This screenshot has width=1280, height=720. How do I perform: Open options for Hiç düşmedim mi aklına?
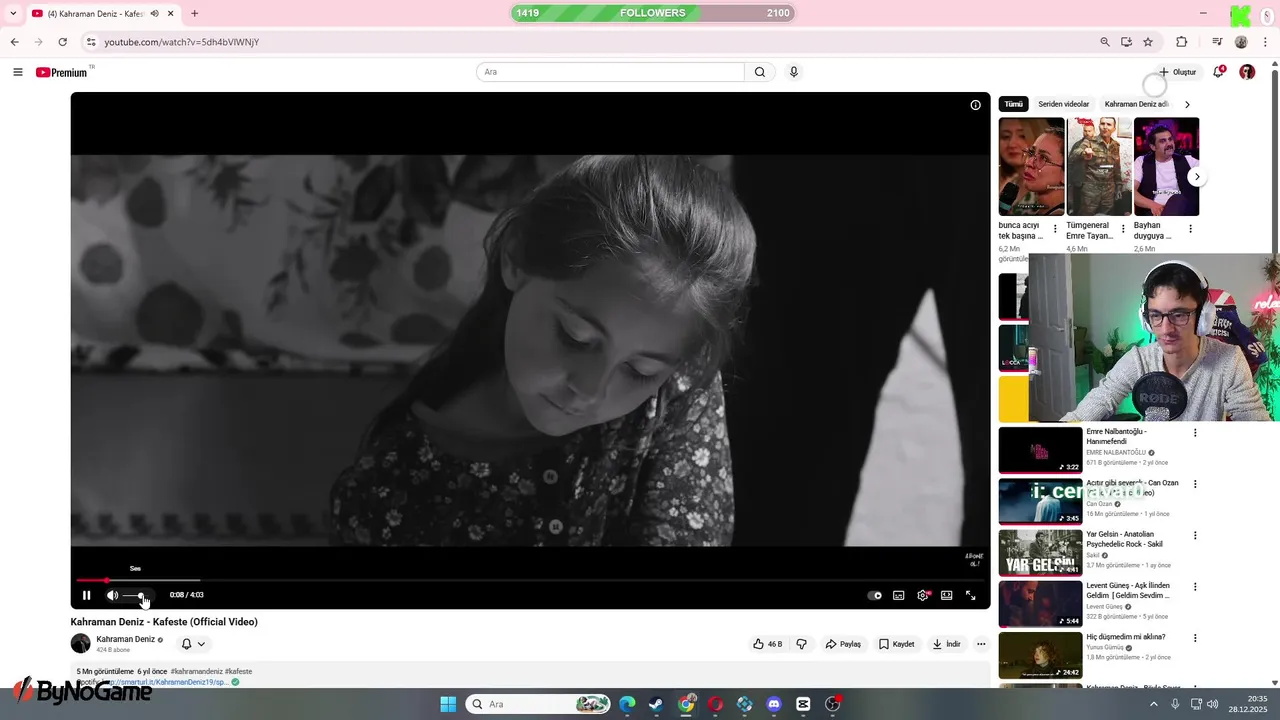pos(1194,638)
